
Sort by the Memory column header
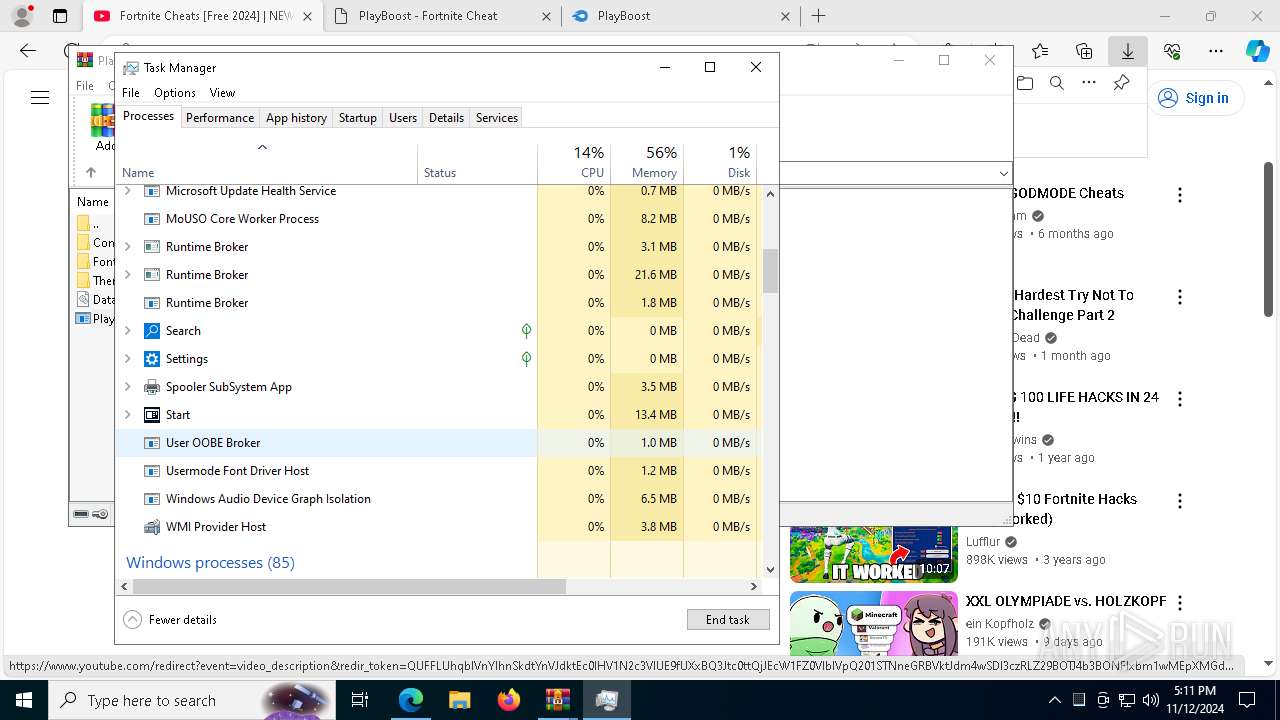pyautogui.click(x=647, y=164)
